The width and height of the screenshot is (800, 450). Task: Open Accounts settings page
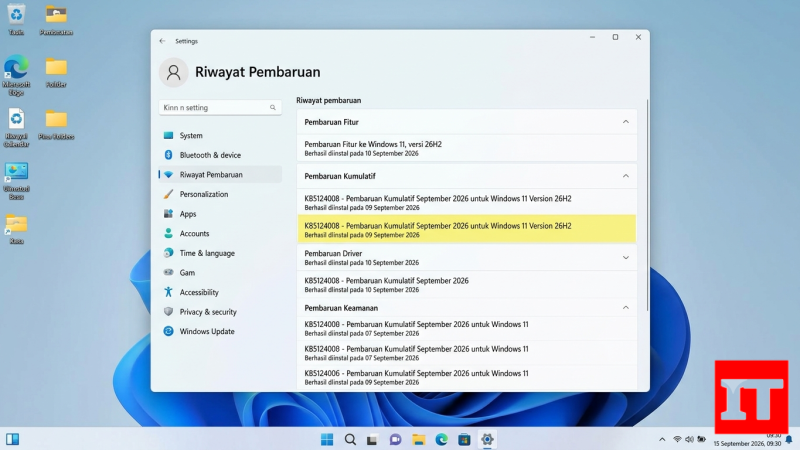point(220,233)
